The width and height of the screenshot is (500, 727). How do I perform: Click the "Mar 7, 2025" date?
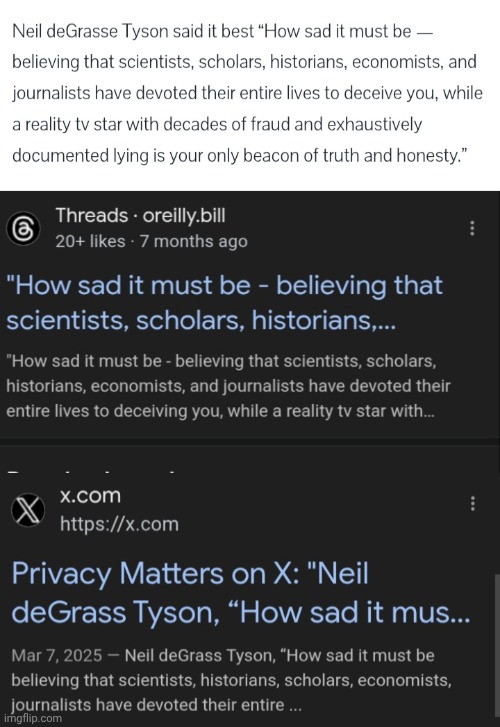pos(57,656)
